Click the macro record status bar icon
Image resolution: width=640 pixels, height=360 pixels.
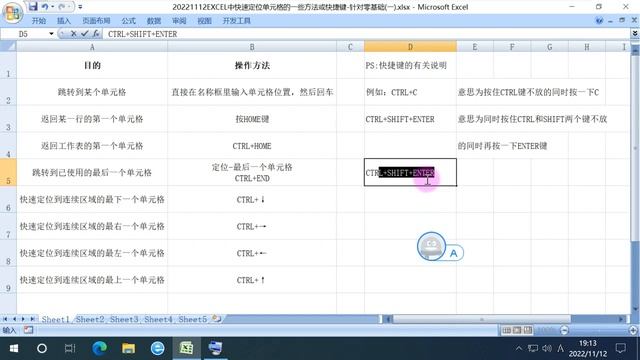pos(28,330)
